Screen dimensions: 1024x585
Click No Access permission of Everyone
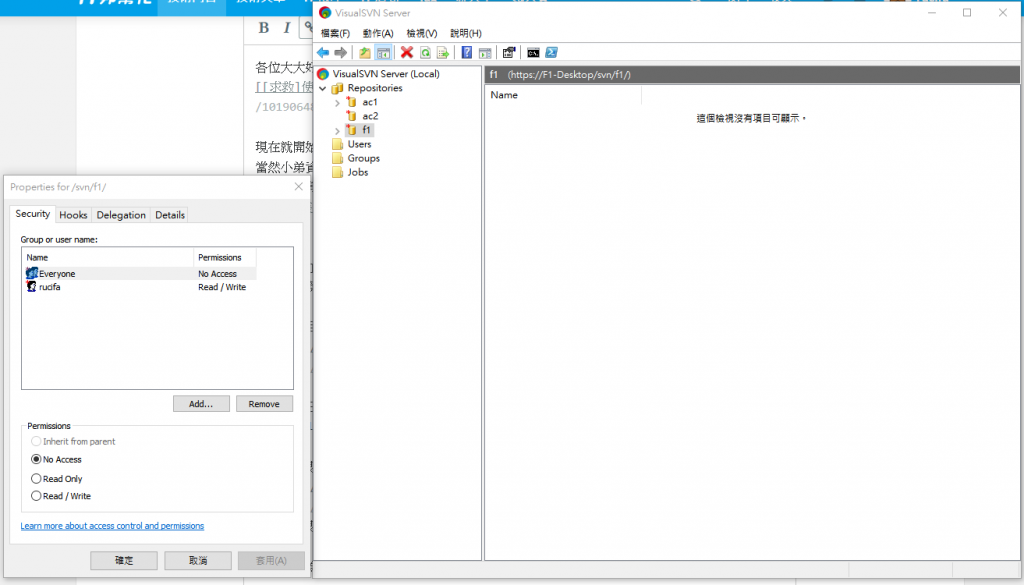217,274
